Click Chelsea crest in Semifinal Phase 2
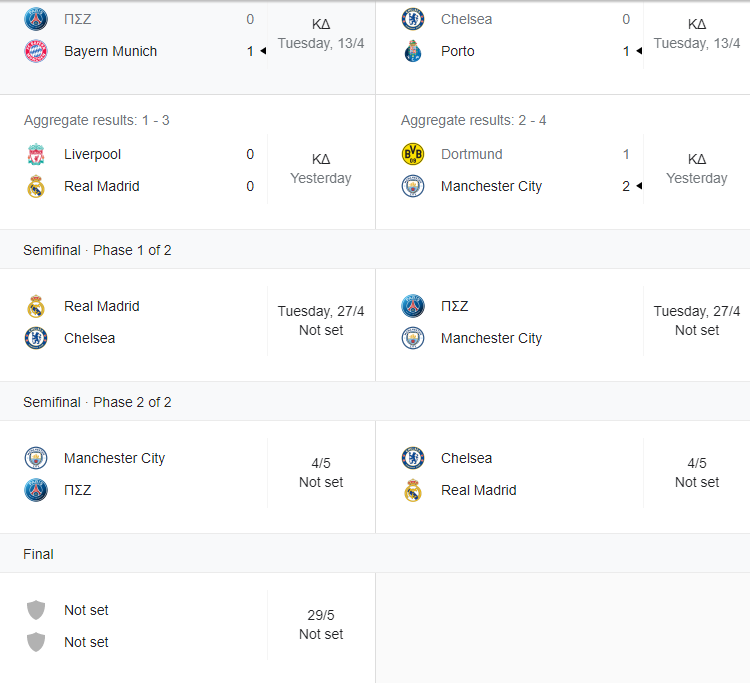 coord(413,458)
